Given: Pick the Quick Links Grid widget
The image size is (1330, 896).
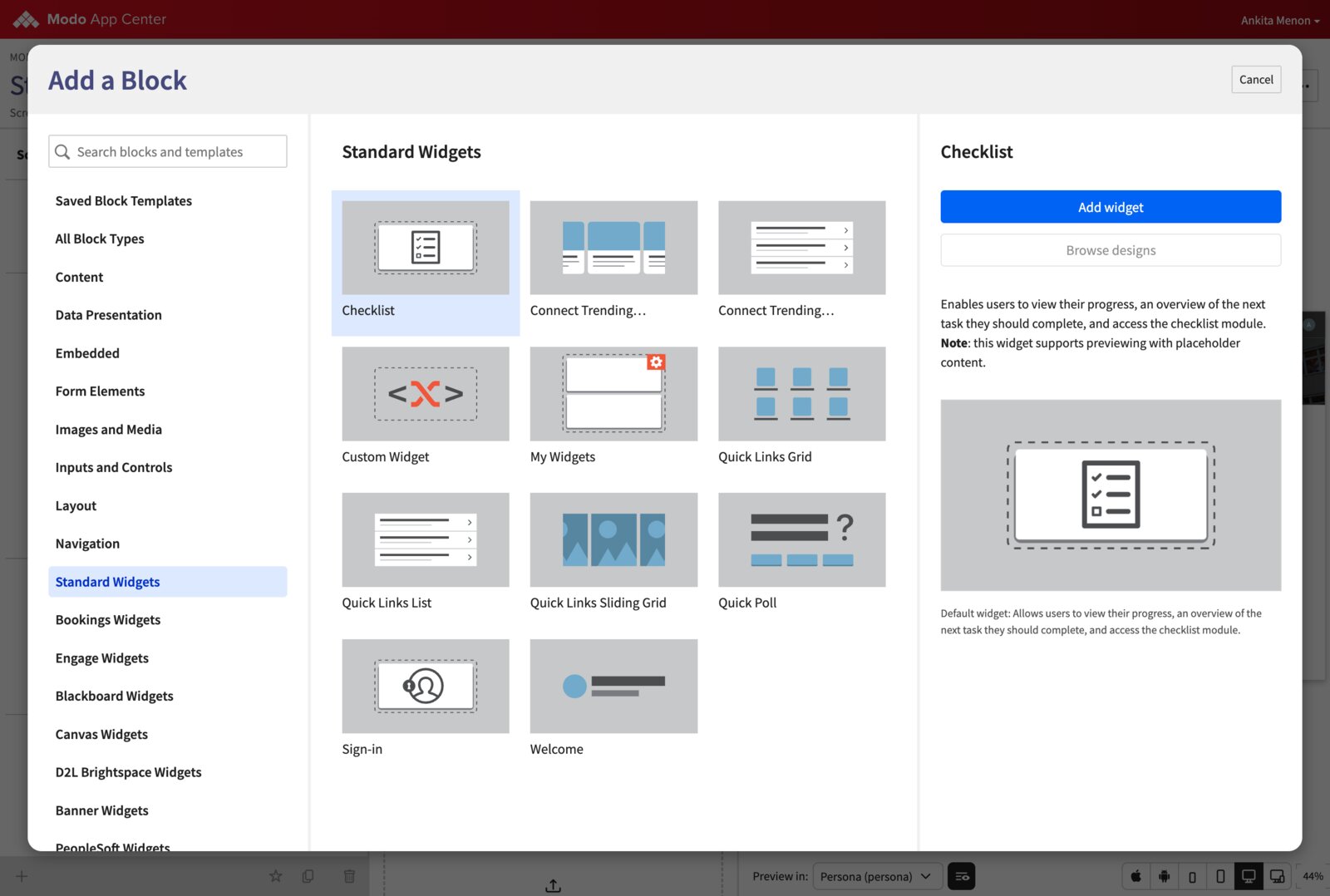Looking at the screenshot, I should [x=802, y=394].
